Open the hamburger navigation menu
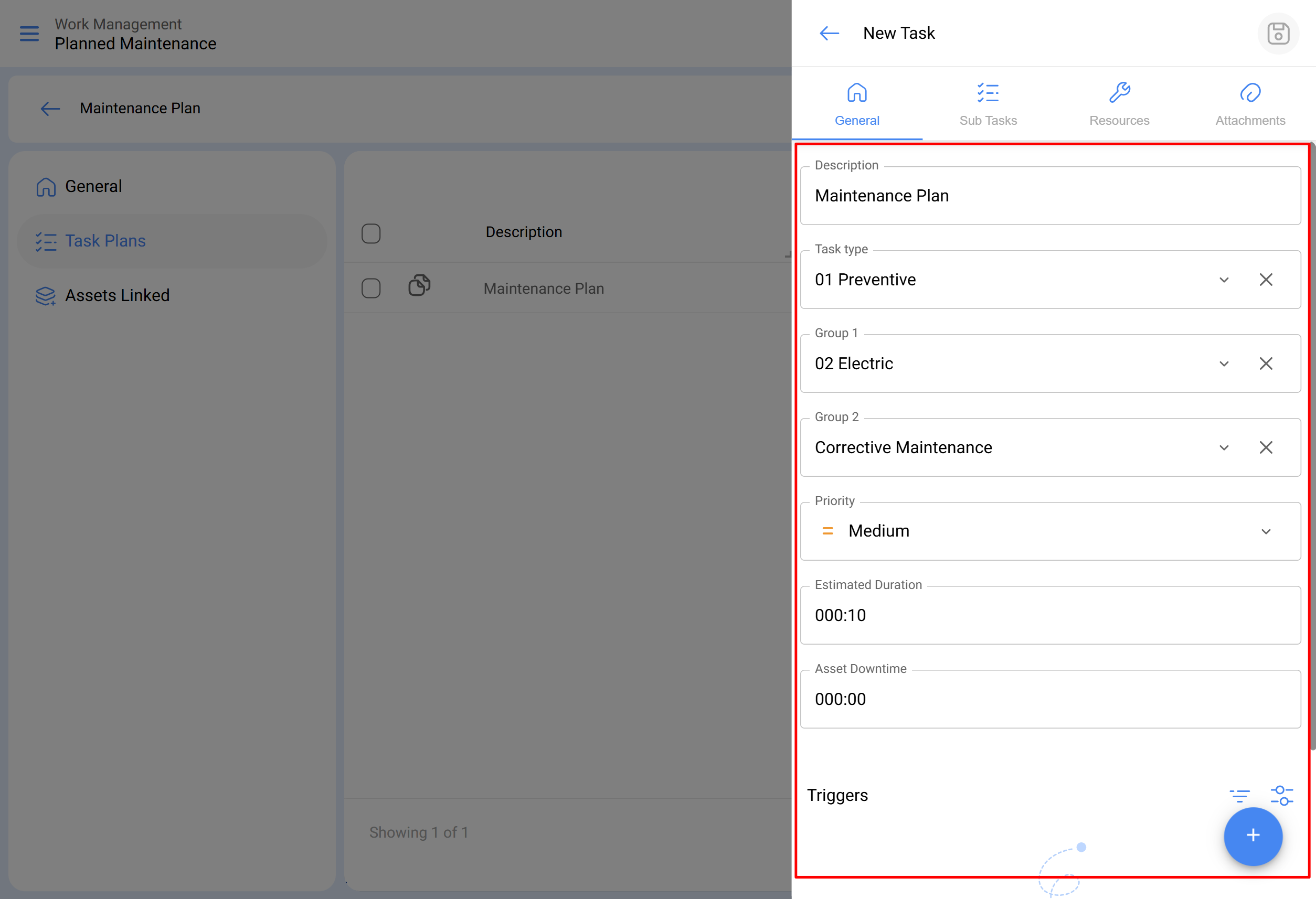1316x899 pixels. coord(29,34)
